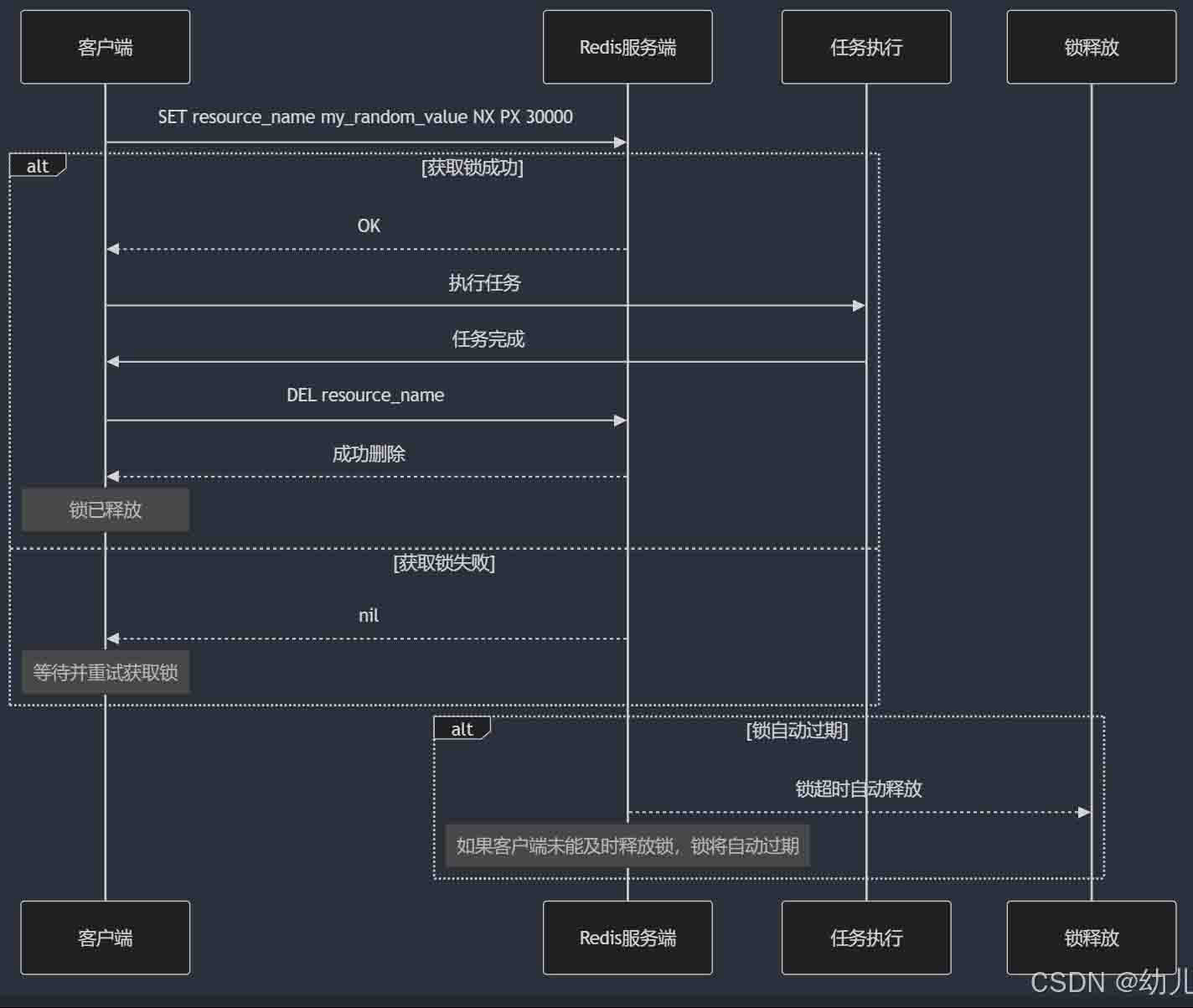Click the SET resource_name message label
This screenshot has width=1193, height=1008.
(365, 117)
